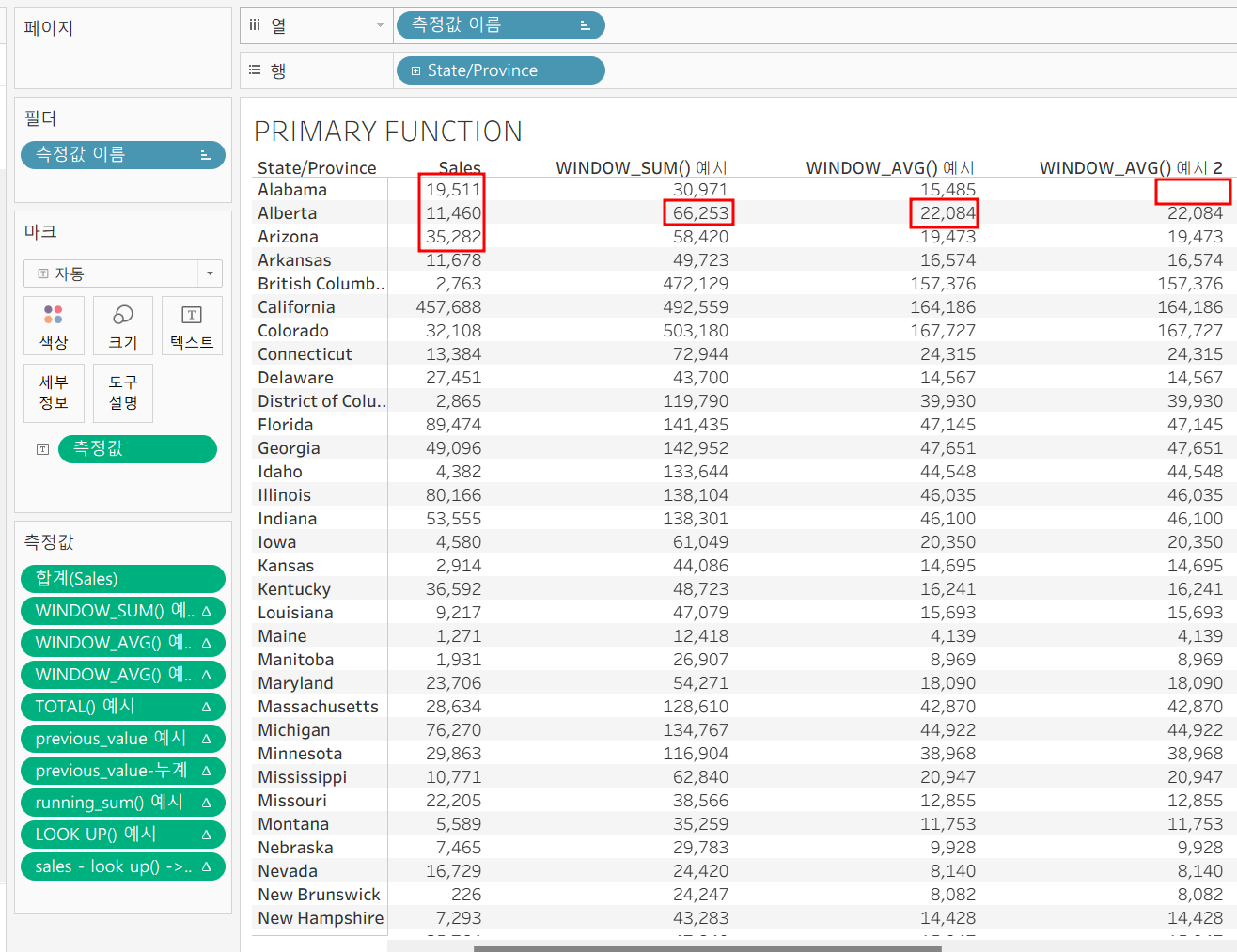The height and width of the screenshot is (952, 1237).
Task: Select the New Hampshire row label
Action: [x=321, y=918]
